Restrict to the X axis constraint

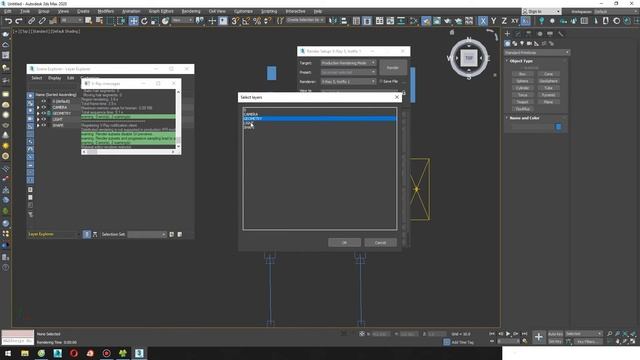pyautogui.click(x=483, y=21)
